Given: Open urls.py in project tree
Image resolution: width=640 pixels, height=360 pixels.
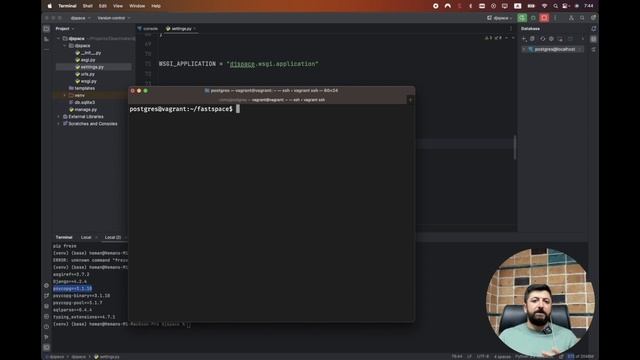Looking at the screenshot, I should point(85,74).
